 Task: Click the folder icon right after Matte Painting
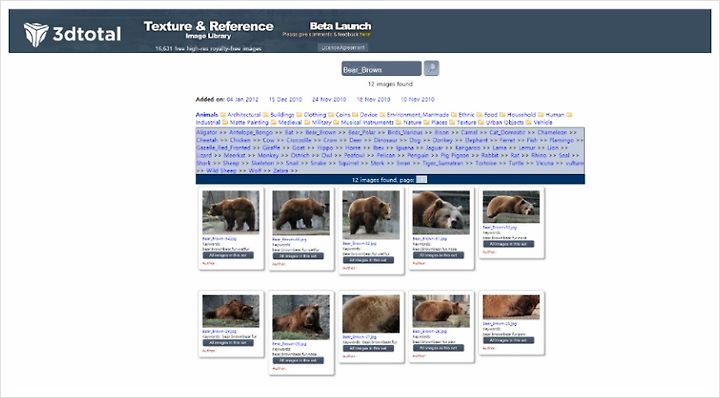tap(273, 123)
